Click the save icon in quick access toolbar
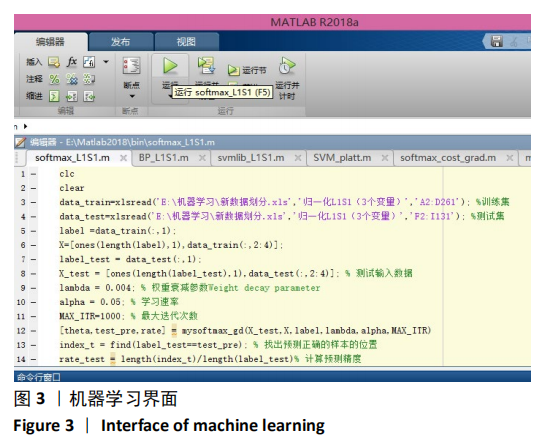The height and width of the screenshot is (447, 547). point(497,41)
